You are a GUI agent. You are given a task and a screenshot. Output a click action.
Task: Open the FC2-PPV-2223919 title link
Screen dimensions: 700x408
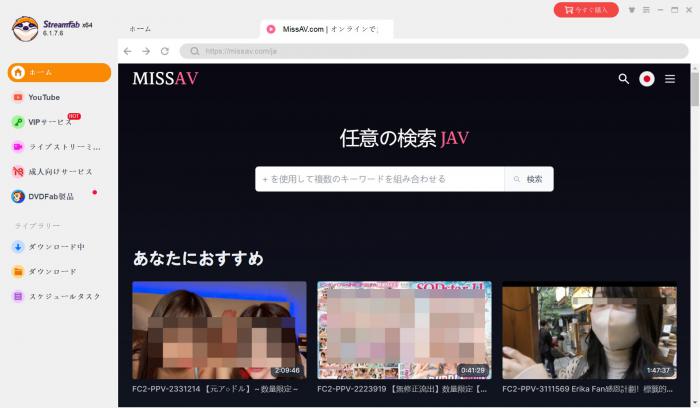click(x=402, y=389)
